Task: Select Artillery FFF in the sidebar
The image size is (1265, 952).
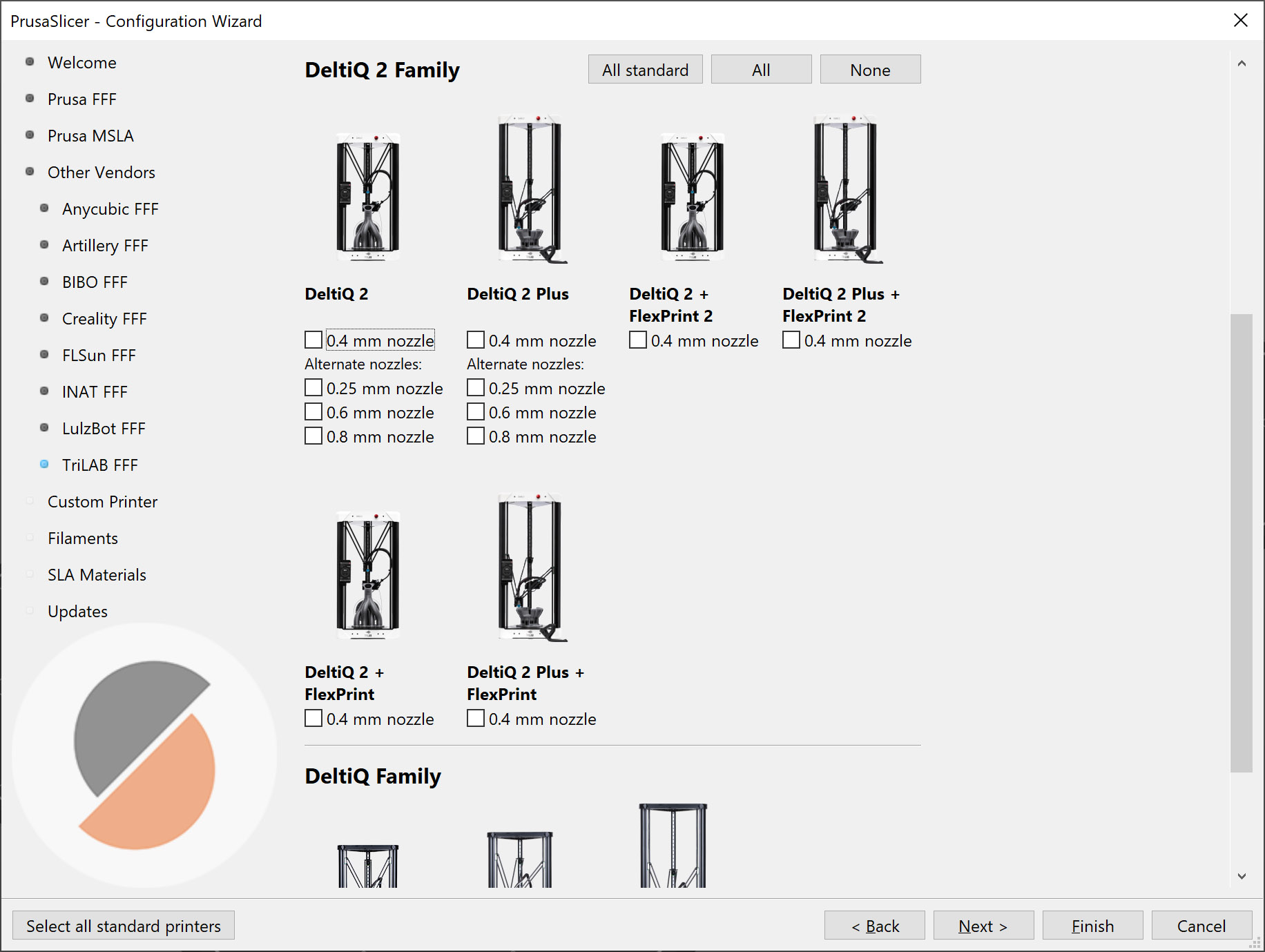Action: (105, 246)
